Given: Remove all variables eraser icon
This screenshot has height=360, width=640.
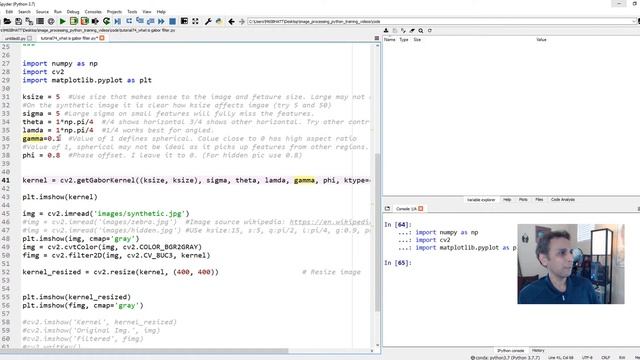Looking at the screenshot, I should pyautogui.click(x=412, y=31).
